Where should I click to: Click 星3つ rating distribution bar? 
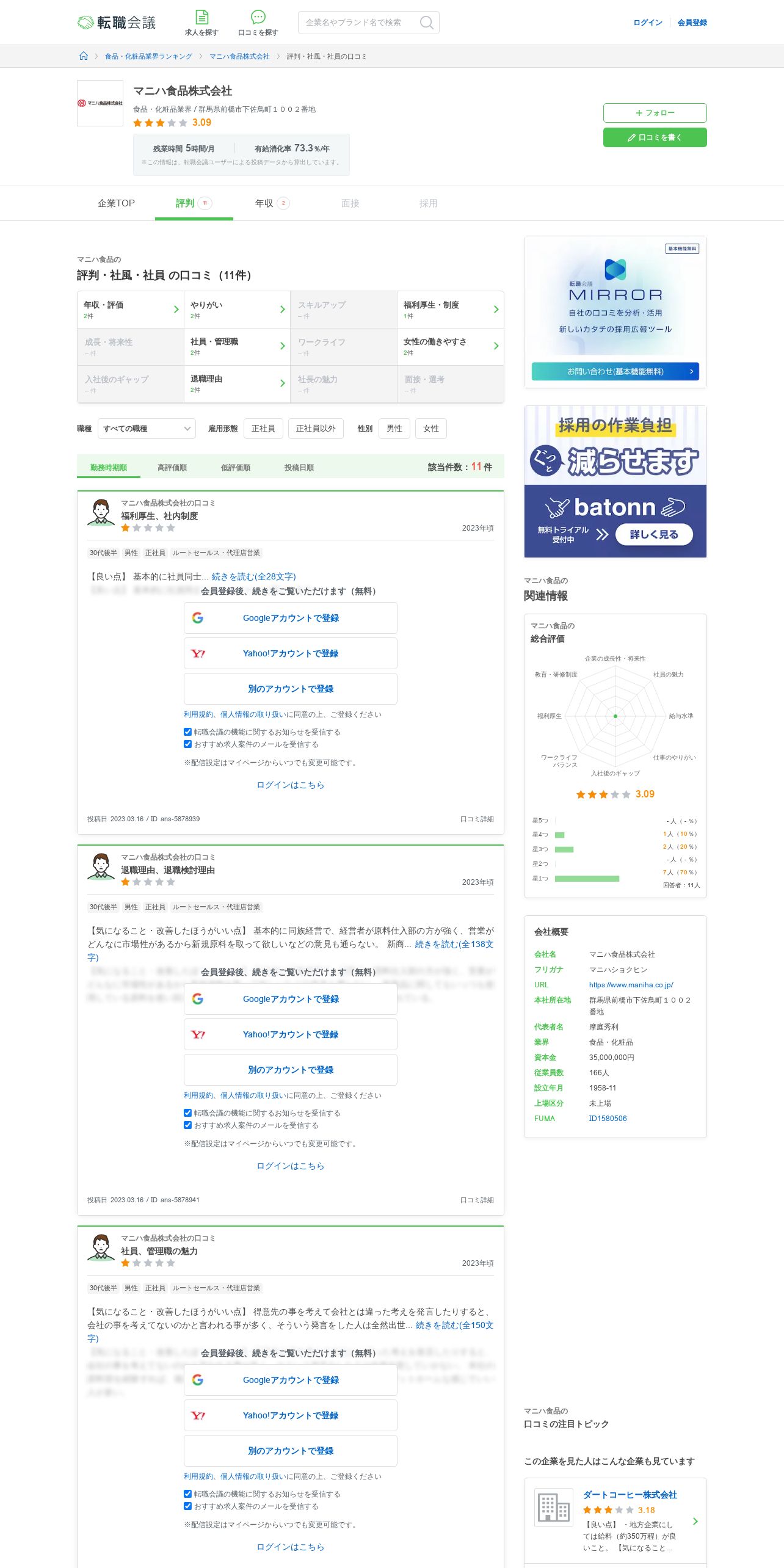coord(564,849)
